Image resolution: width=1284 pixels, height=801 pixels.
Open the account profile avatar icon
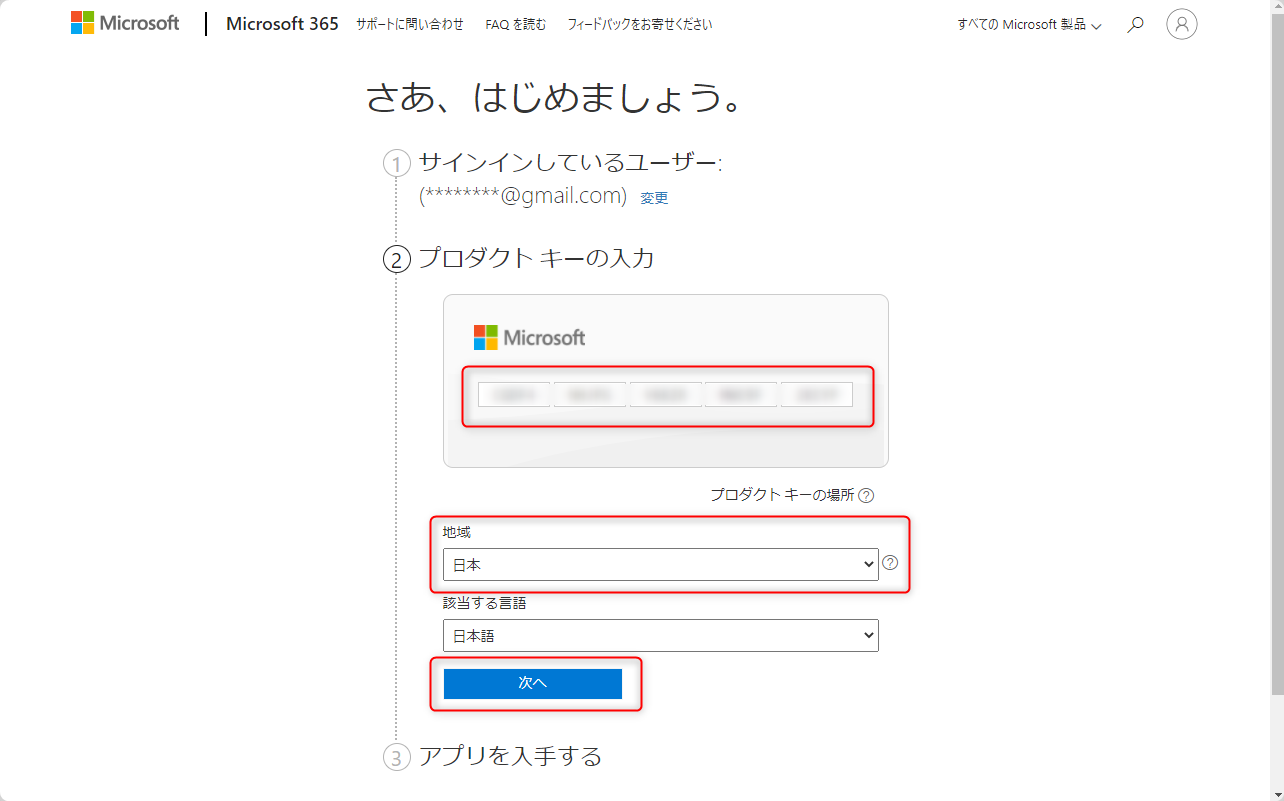tap(1182, 25)
